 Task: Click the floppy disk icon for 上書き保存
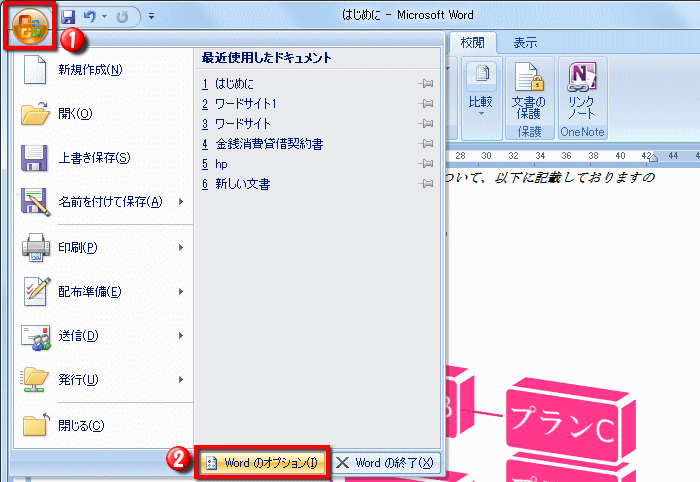[34, 158]
